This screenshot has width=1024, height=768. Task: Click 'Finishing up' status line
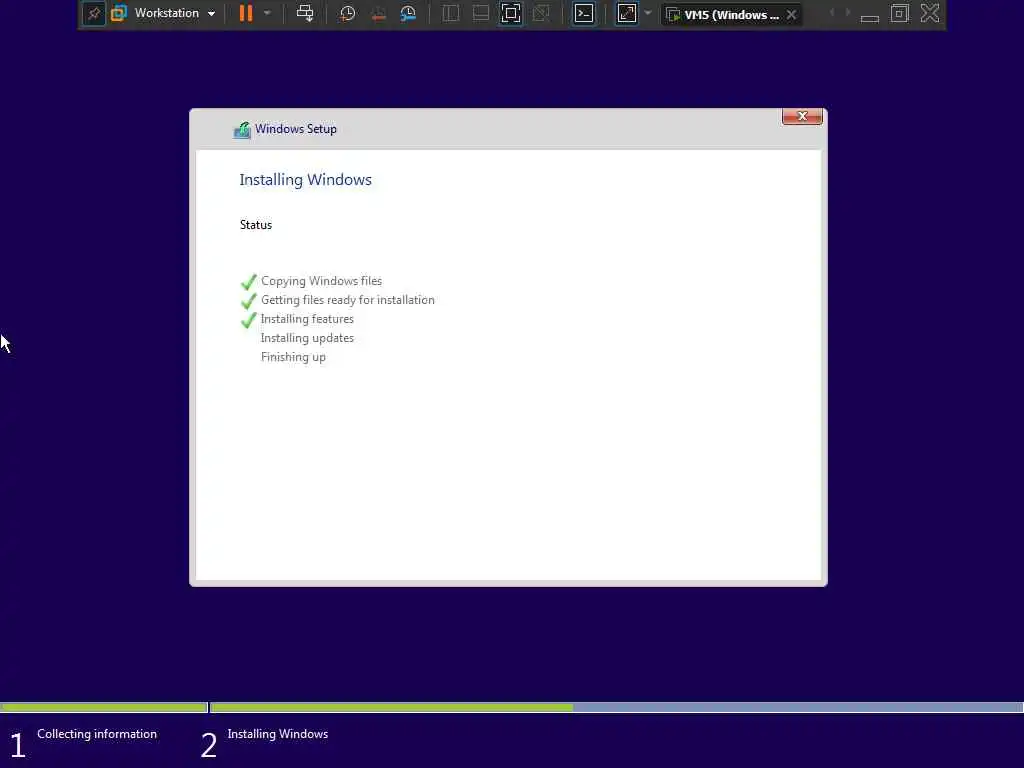pyautogui.click(x=293, y=357)
